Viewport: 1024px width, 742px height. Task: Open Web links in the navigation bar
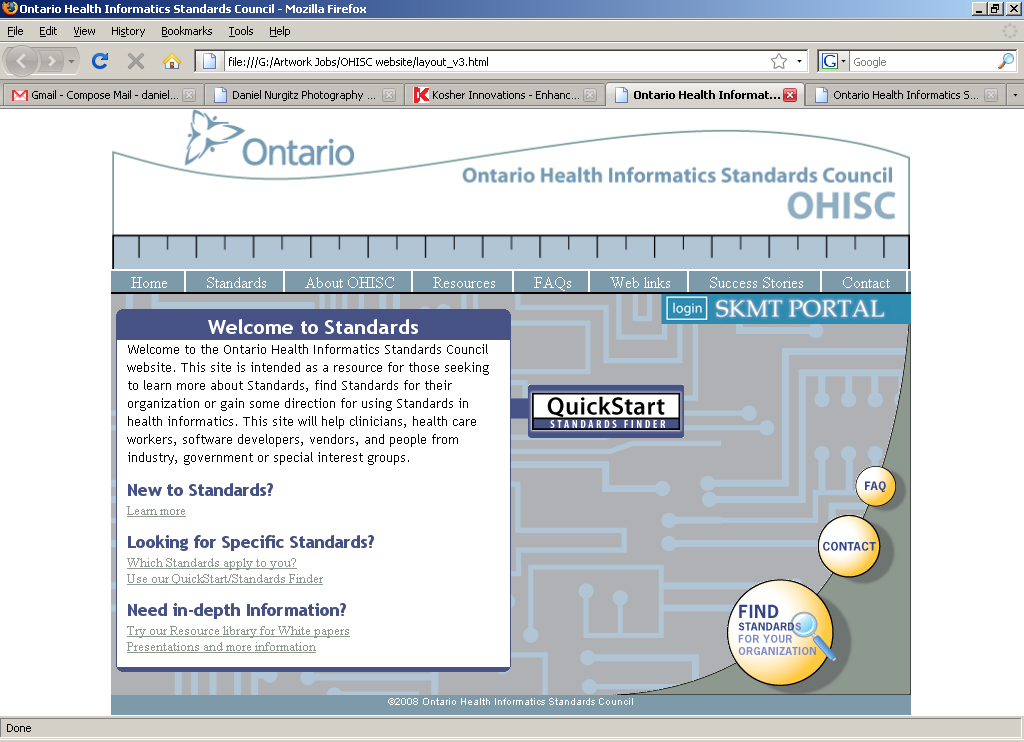coord(641,283)
